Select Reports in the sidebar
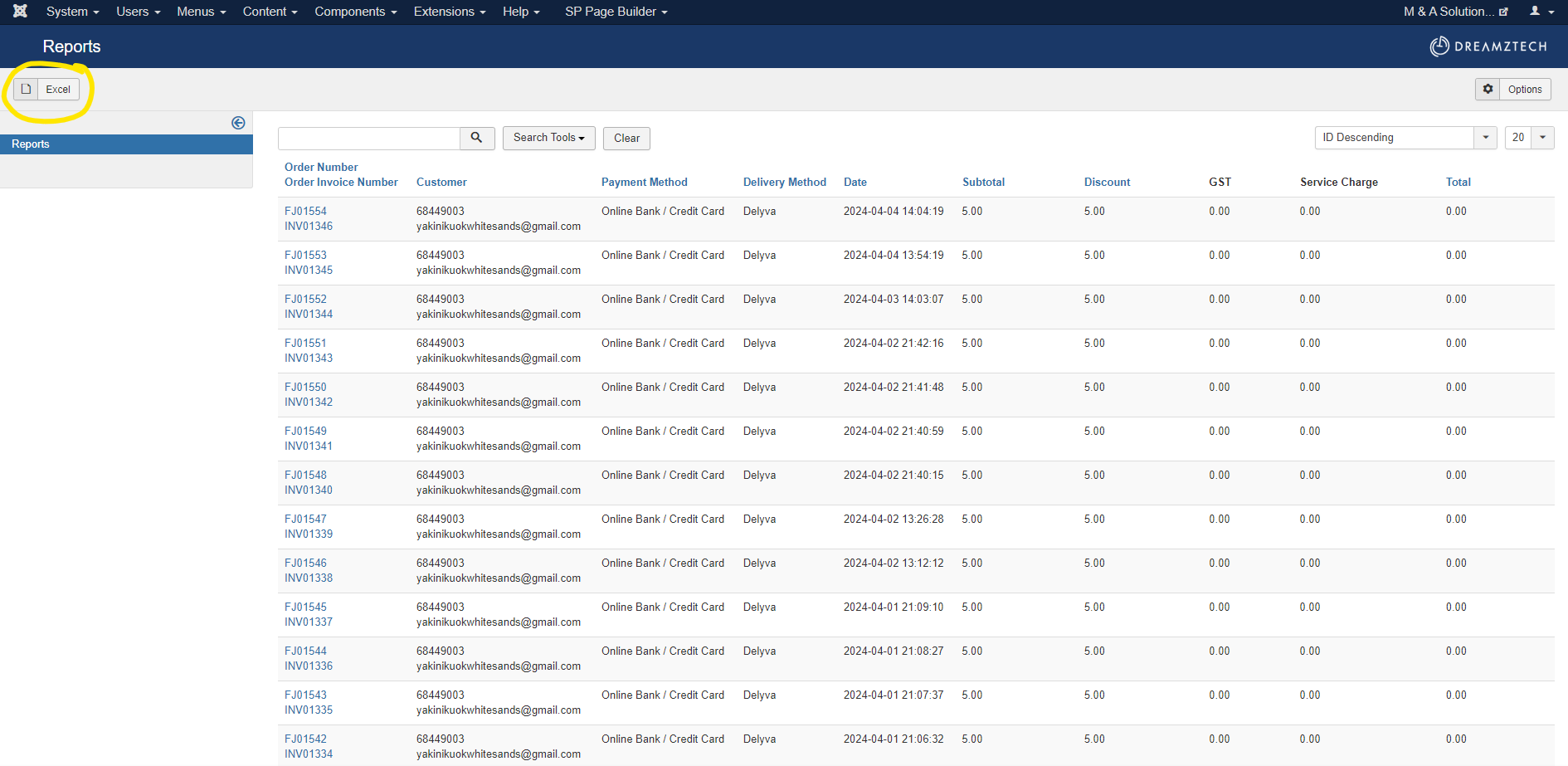This screenshot has width=1568, height=766. point(126,144)
